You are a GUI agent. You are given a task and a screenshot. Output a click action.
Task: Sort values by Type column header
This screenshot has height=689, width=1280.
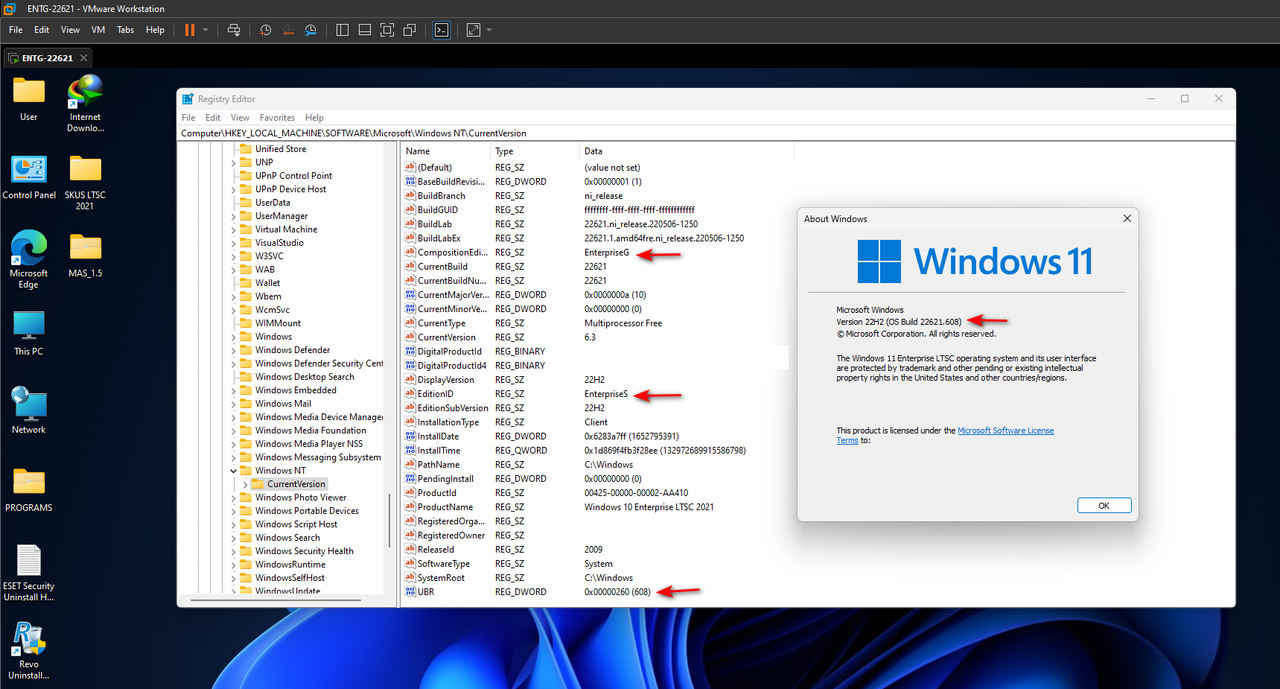coord(535,151)
